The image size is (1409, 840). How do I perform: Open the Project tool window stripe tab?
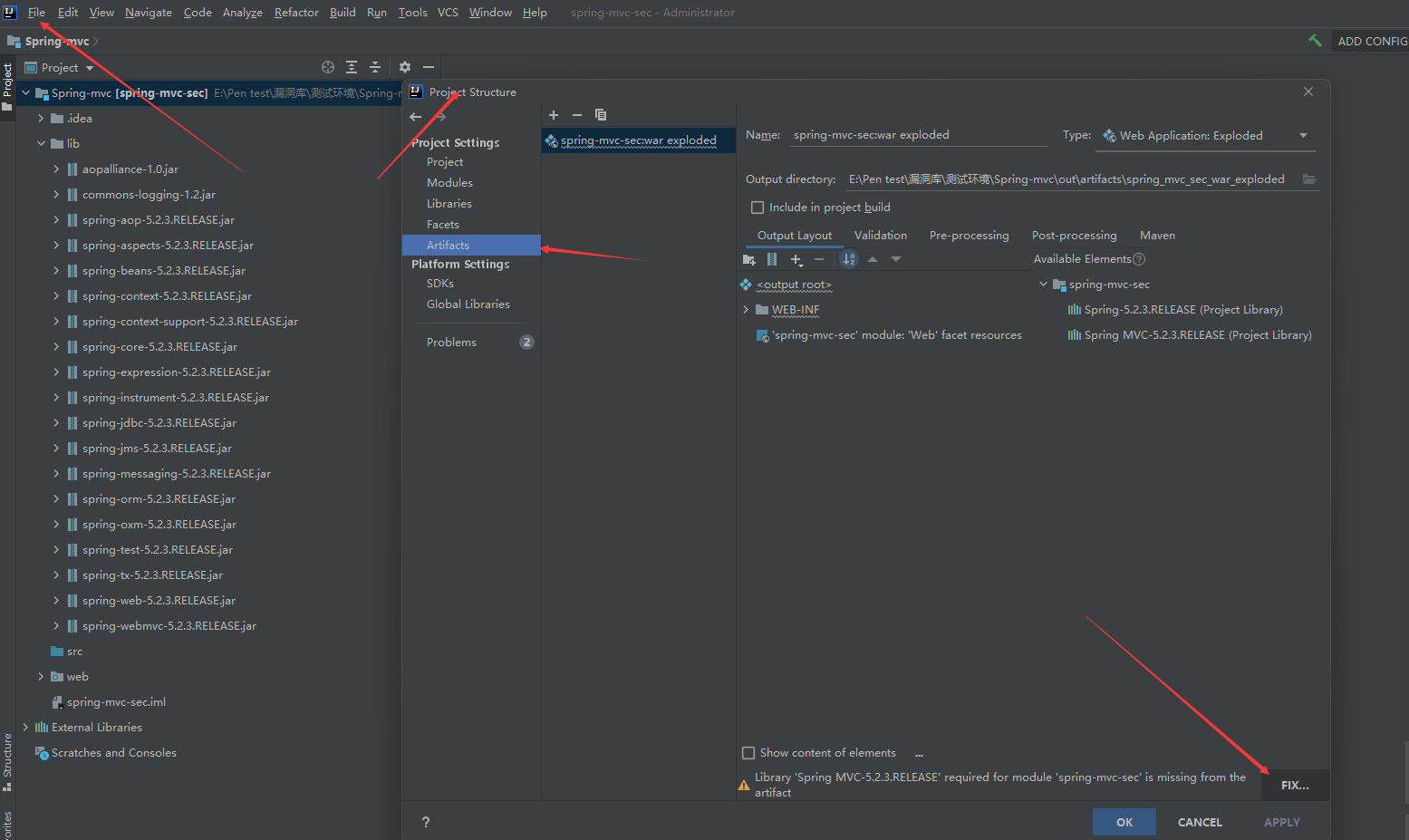7,86
